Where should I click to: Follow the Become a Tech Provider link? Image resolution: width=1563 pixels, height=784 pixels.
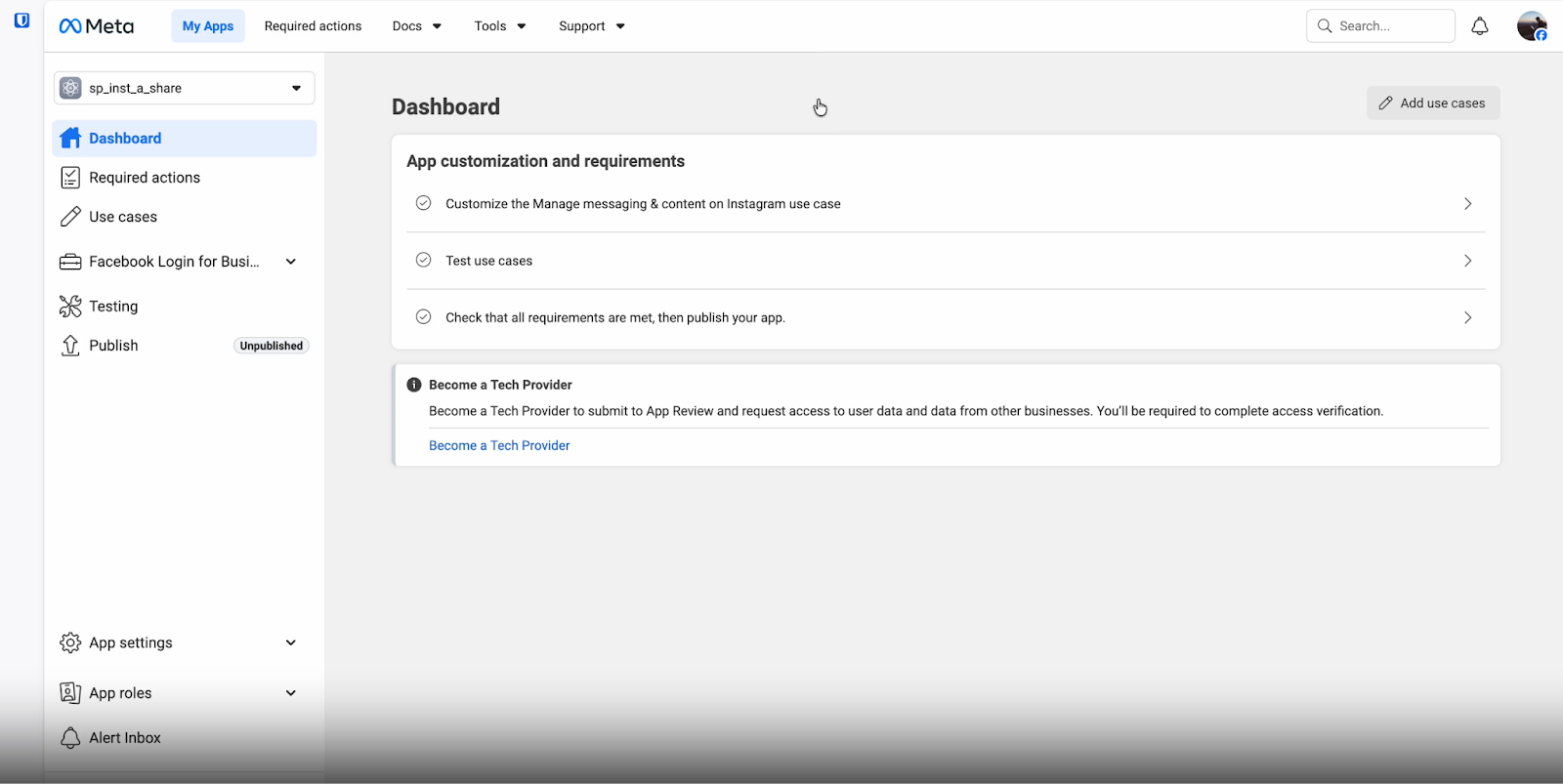coord(499,445)
